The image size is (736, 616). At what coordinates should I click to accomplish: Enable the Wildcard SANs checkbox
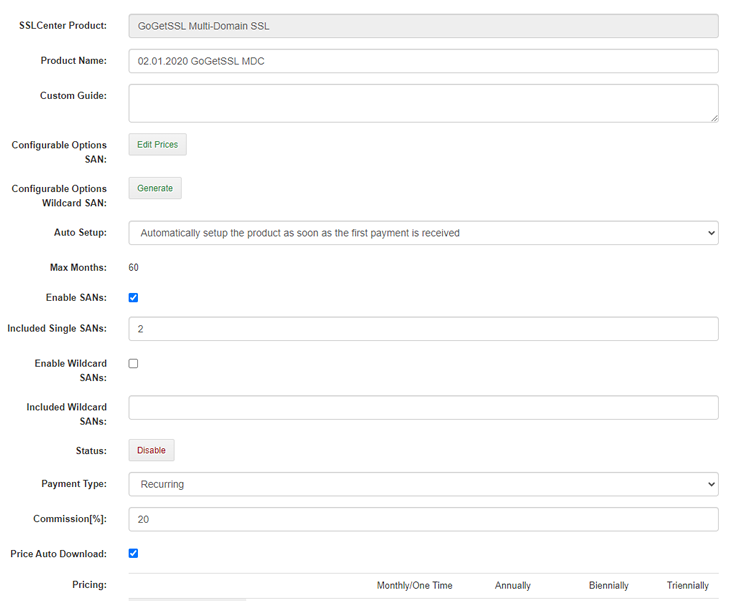pyautogui.click(x=133, y=363)
